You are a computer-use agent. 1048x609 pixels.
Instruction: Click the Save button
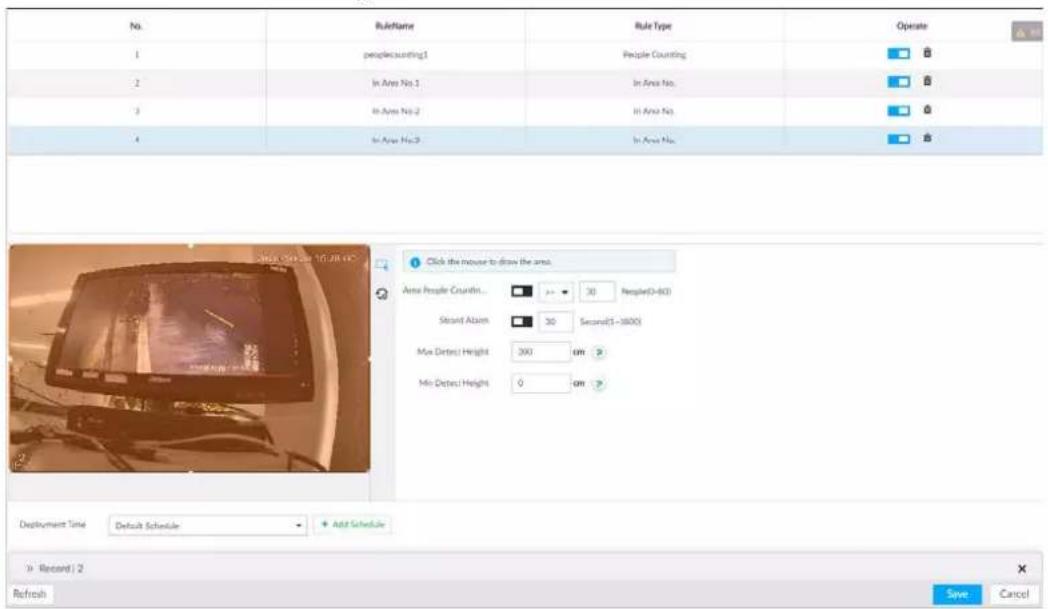coord(957,594)
